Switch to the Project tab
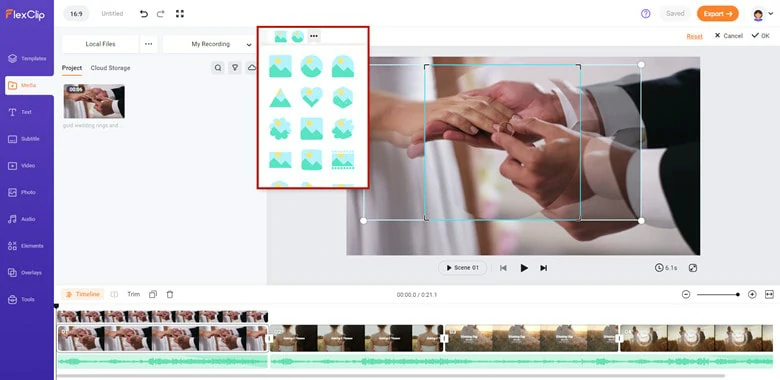The width and height of the screenshot is (780, 380). click(72, 68)
